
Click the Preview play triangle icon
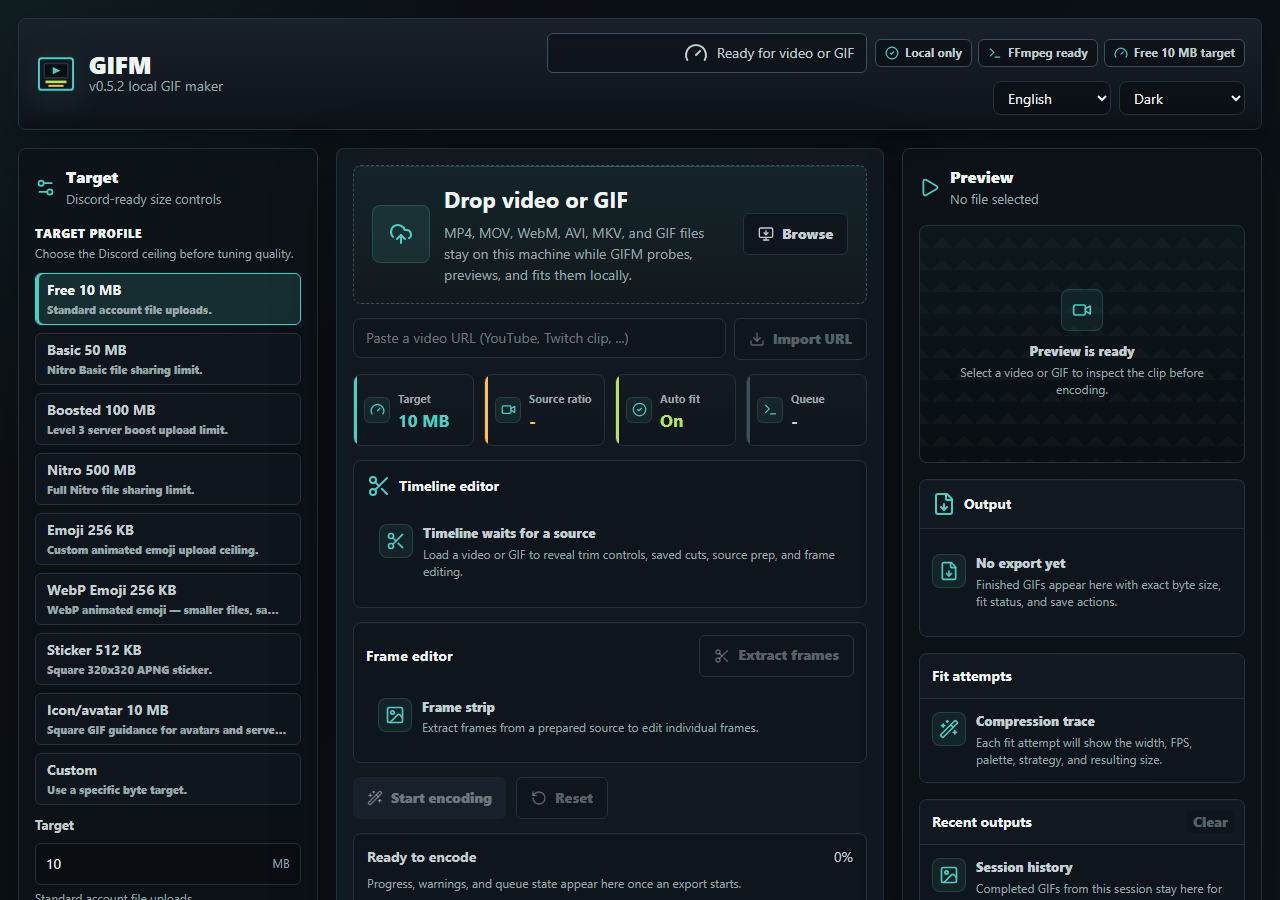[x=930, y=187]
